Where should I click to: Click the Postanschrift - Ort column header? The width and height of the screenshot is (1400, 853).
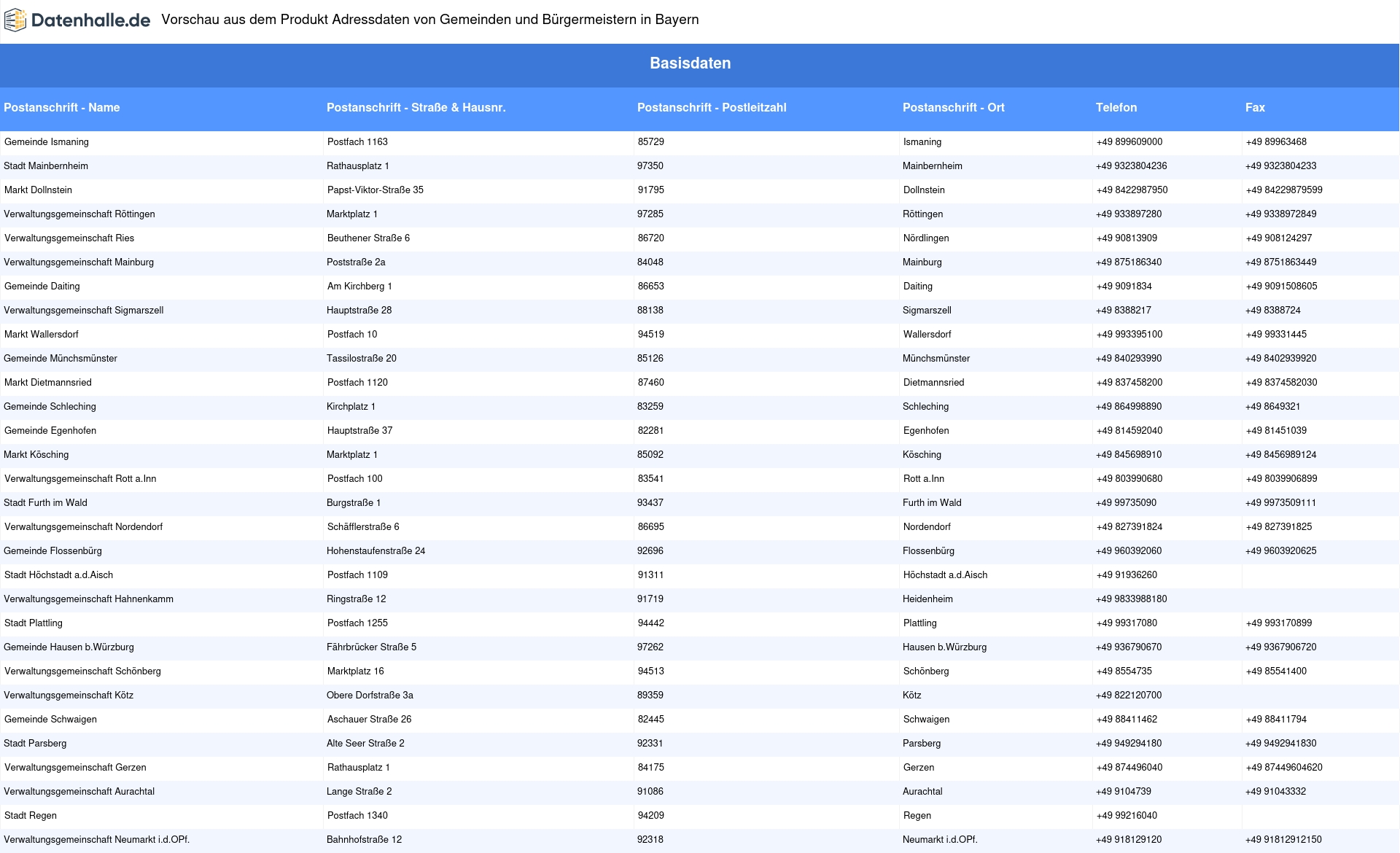tap(953, 107)
